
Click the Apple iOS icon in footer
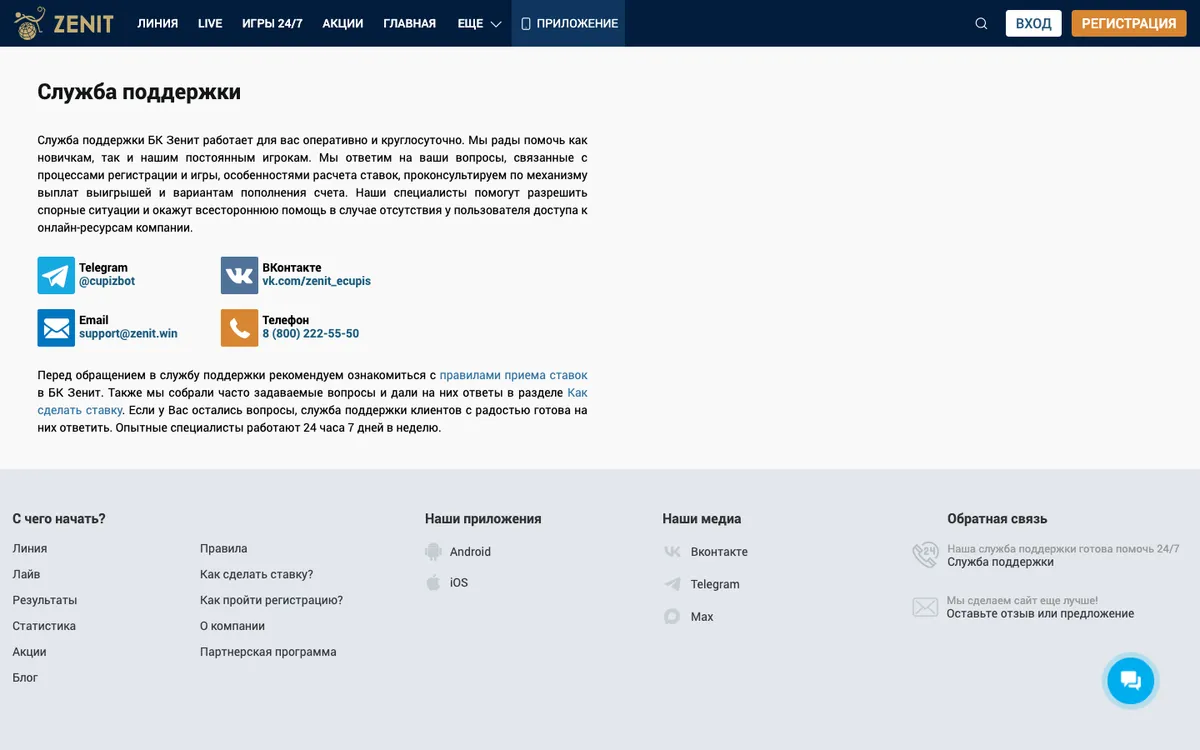[x=433, y=583]
